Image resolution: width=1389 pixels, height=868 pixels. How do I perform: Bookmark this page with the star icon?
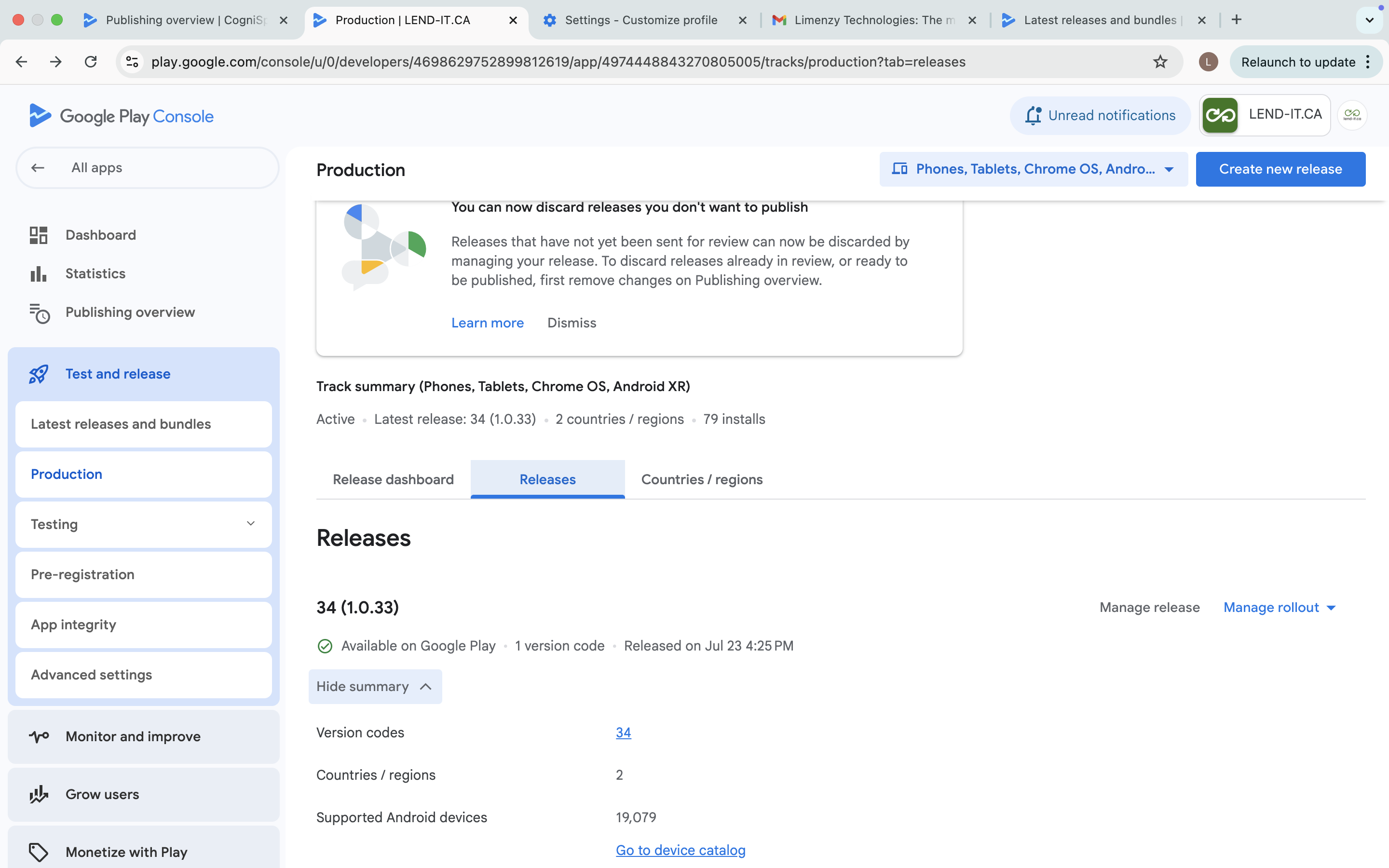click(1160, 62)
